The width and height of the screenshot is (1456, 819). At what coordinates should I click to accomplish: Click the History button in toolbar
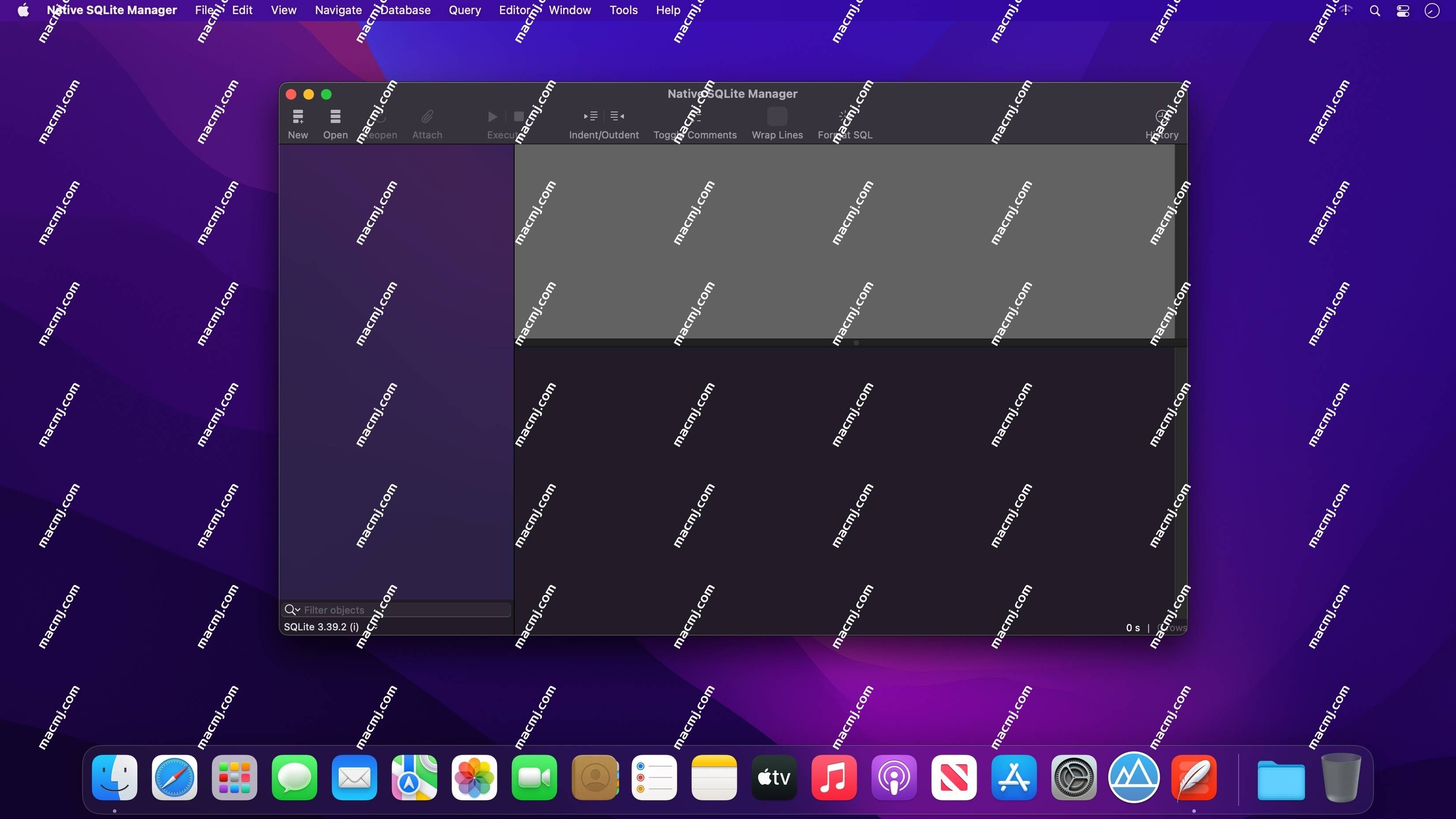(x=1161, y=117)
